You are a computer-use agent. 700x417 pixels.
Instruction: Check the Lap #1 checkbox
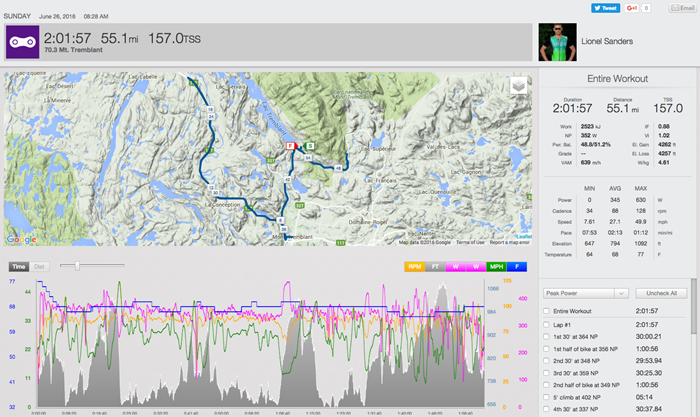pos(546,325)
